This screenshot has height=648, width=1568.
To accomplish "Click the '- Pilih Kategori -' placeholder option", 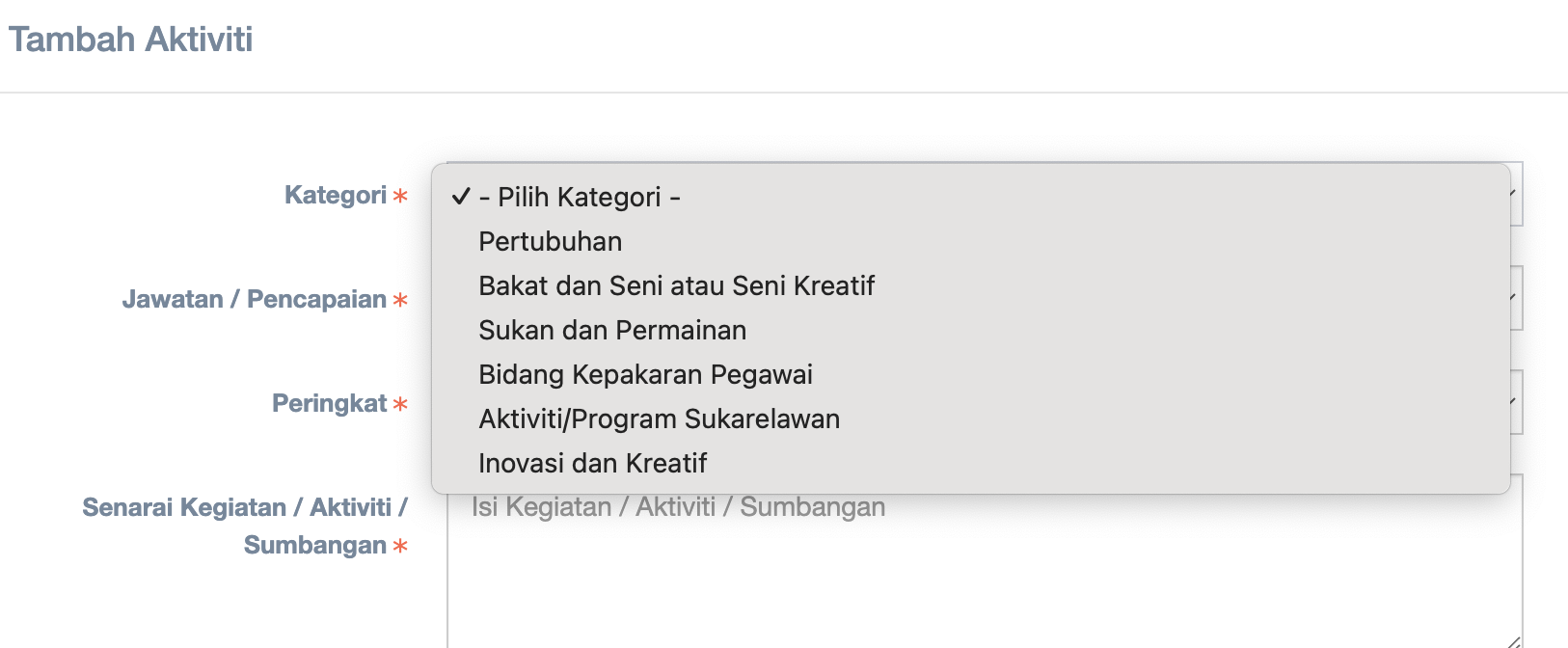I will pos(580,197).
